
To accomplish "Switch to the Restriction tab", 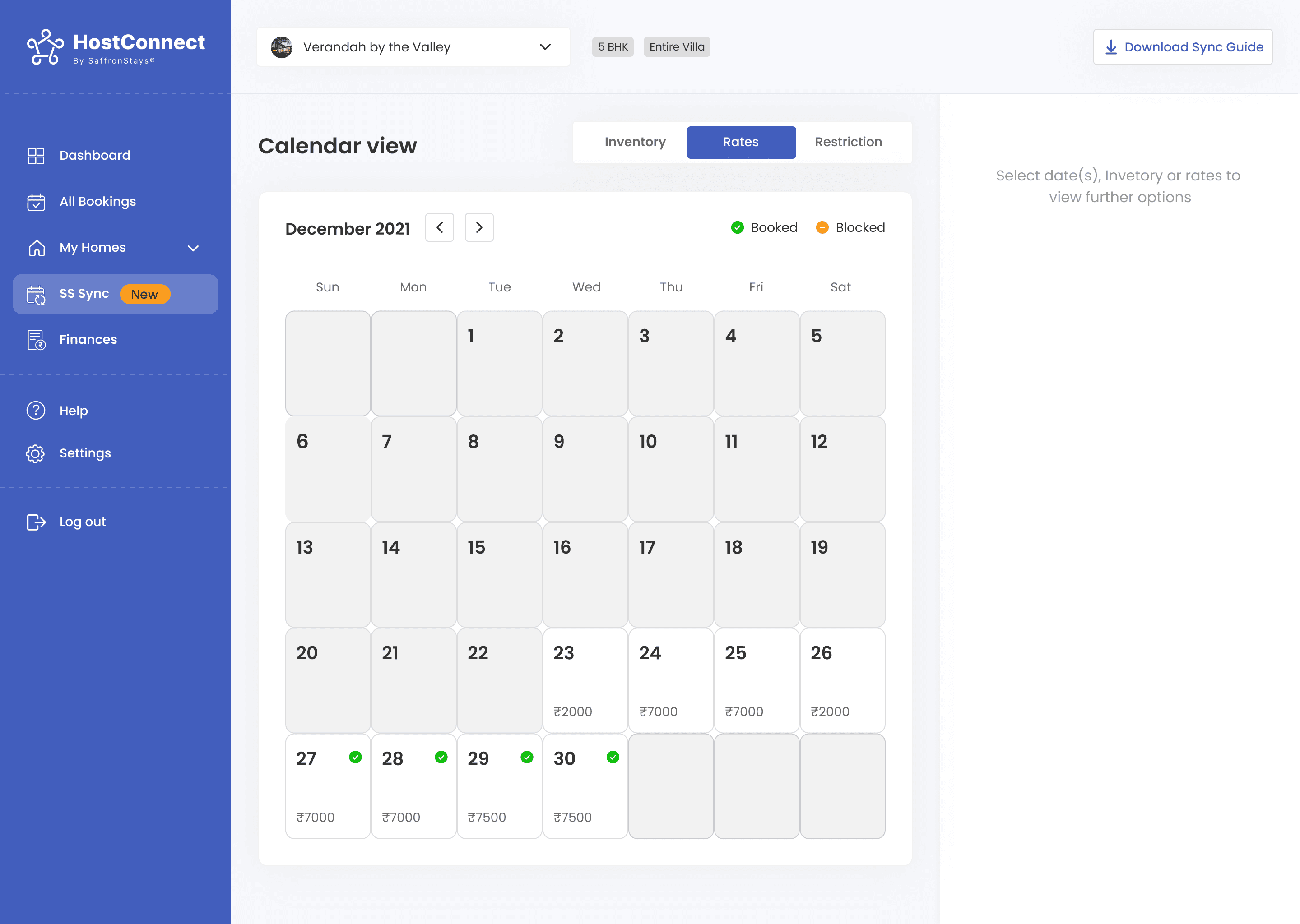I will pos(848,142).
